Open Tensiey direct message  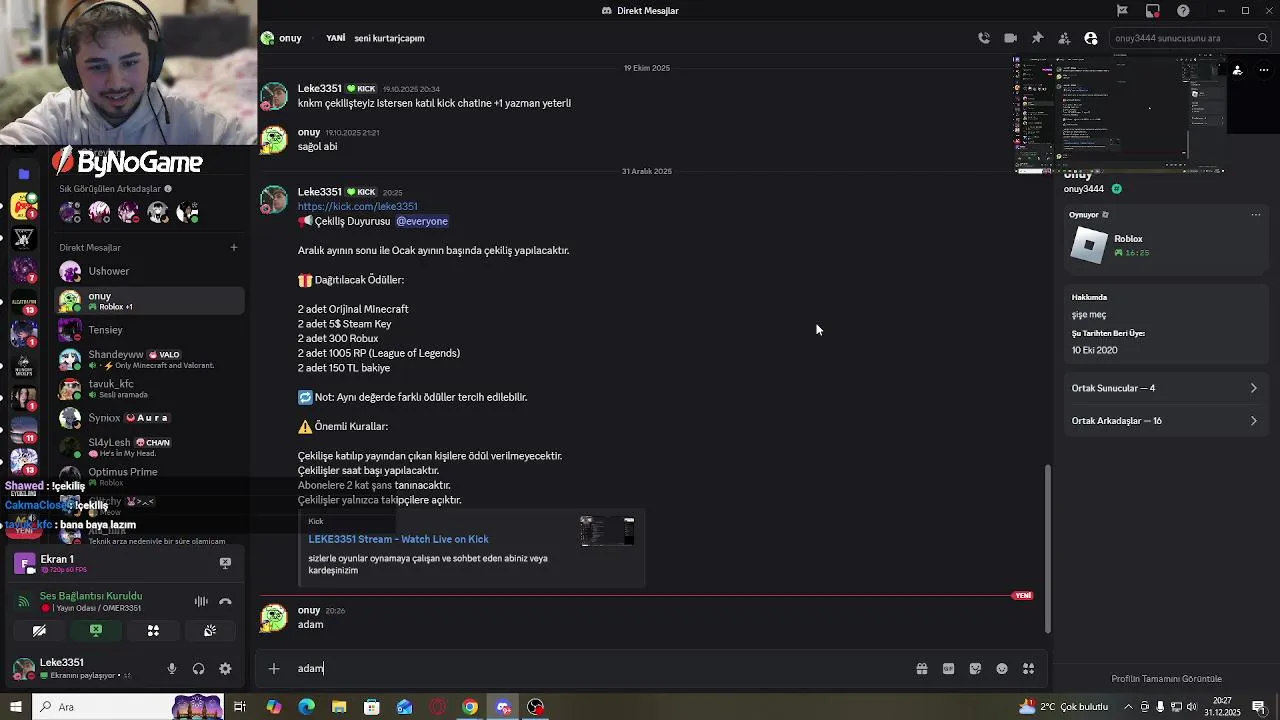[149, 330]
